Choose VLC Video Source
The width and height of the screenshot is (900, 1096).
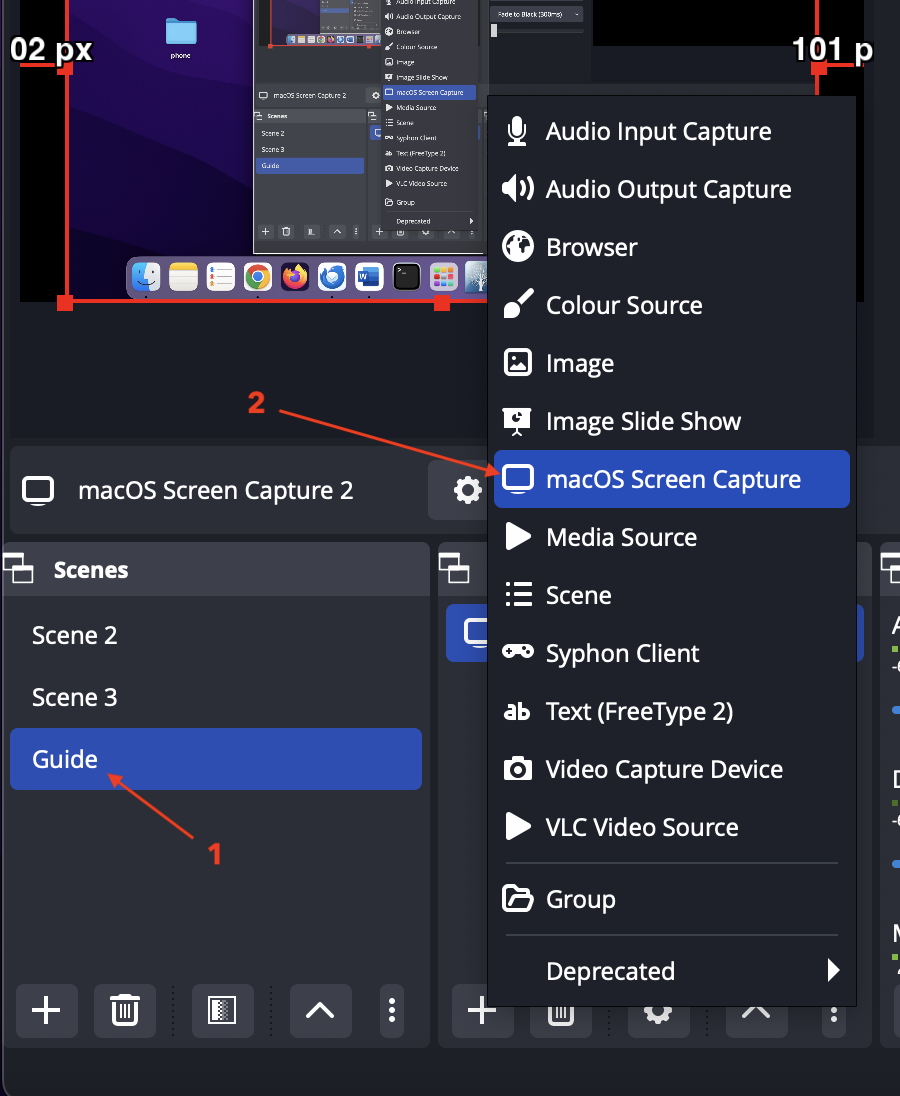(x=672, y=828)
